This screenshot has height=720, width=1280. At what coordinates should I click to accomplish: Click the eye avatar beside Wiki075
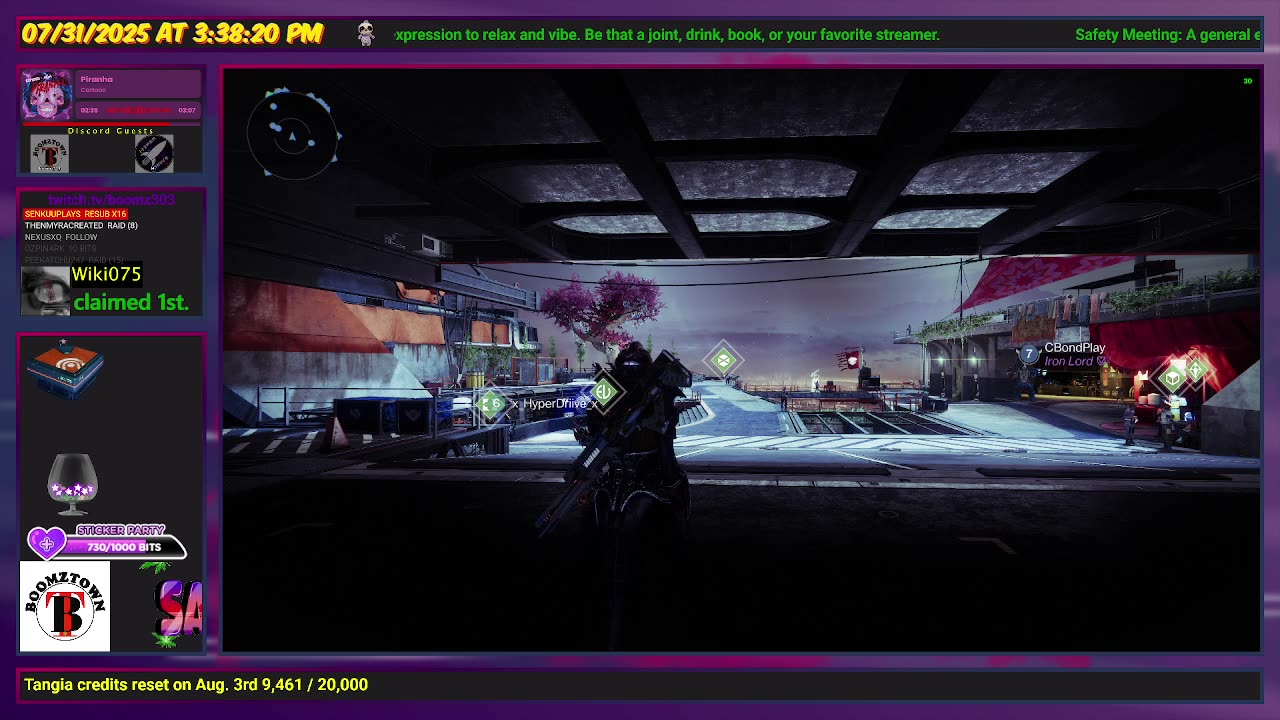(45, 290)
